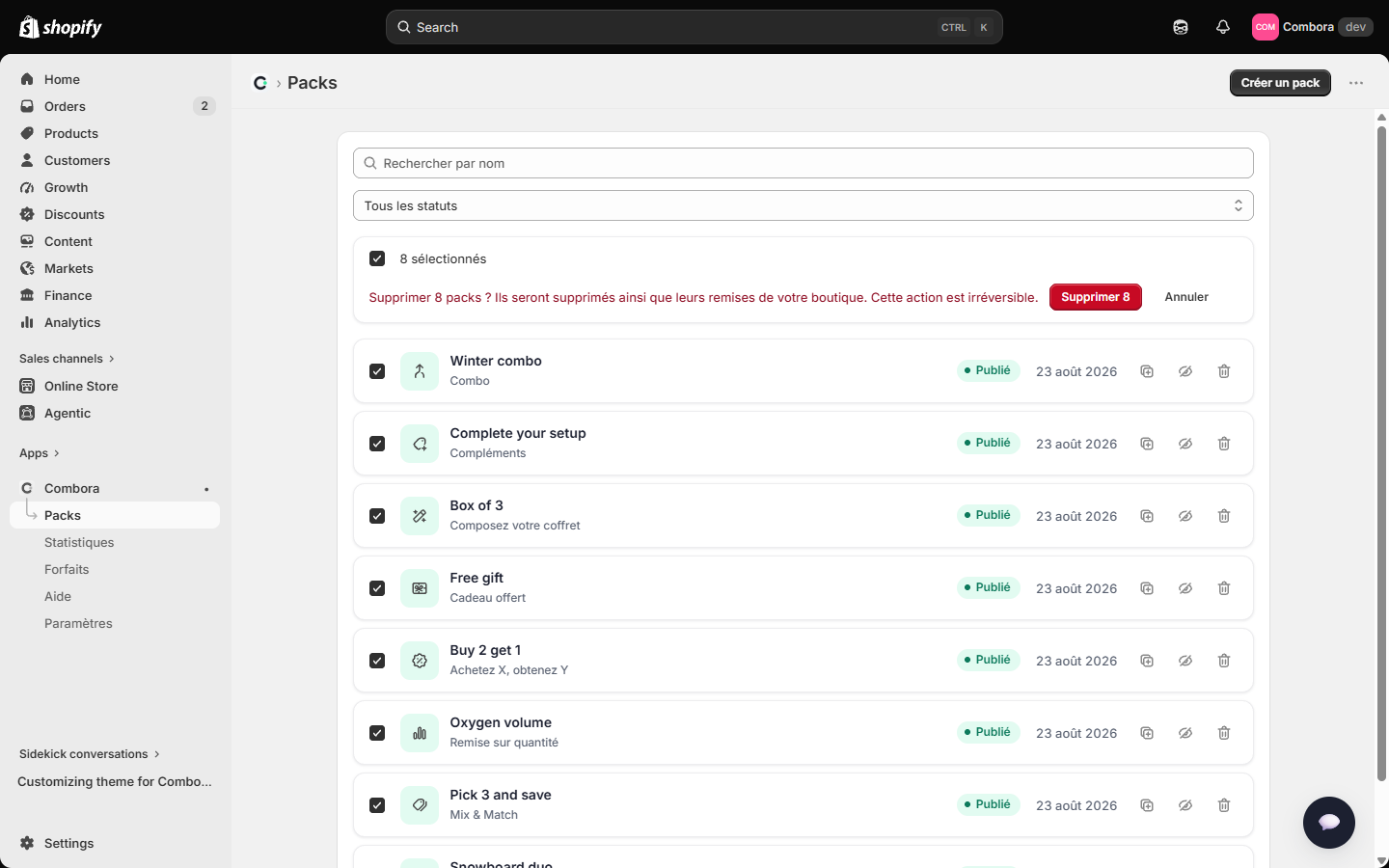Duplicate the Complete your setup pack

point(1147,444)
